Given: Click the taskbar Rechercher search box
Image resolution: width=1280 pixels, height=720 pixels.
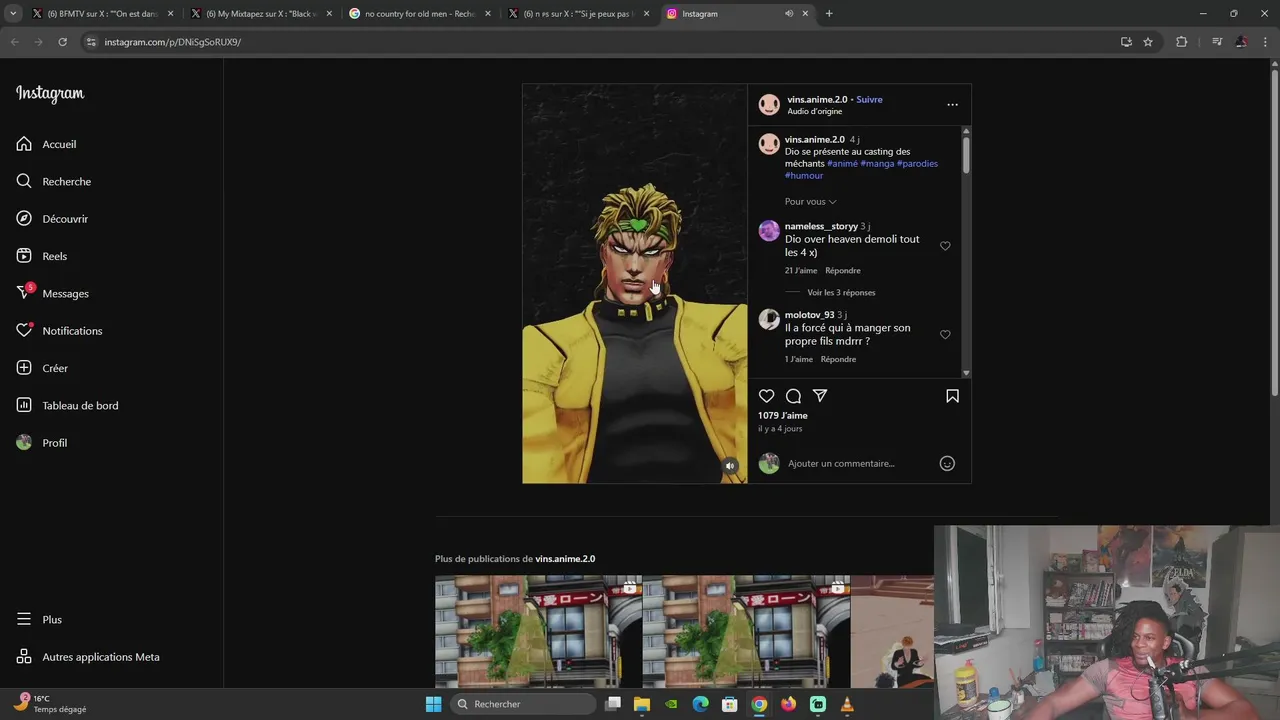Looking at the screenshot, I should pos(523,704).
